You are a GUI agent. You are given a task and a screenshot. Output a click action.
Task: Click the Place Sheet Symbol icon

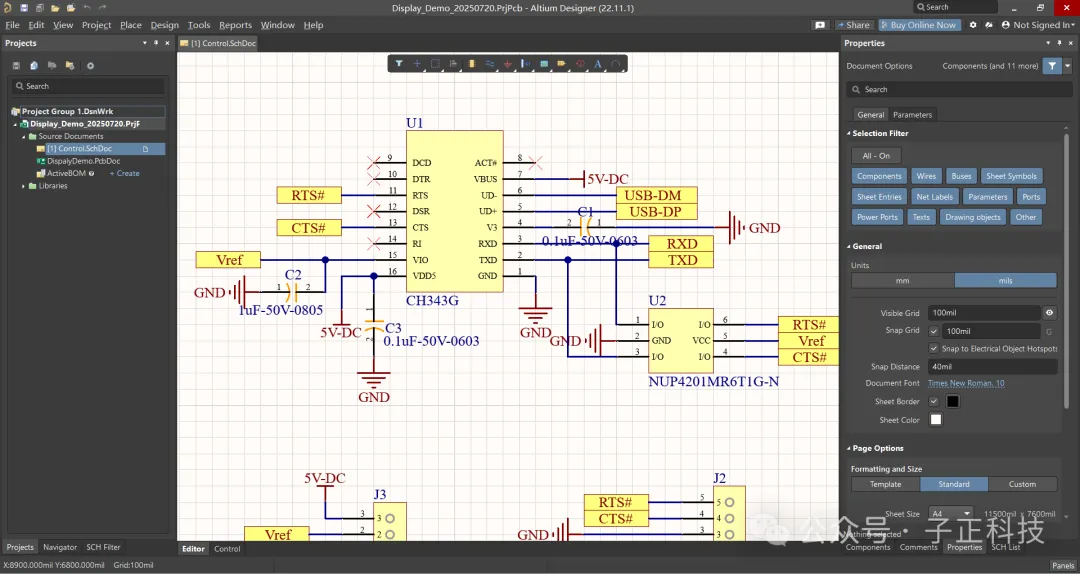click(544, 64)
